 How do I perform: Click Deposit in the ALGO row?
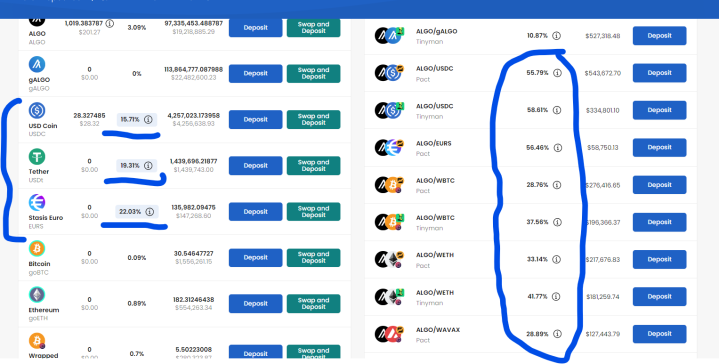[255, 28]
